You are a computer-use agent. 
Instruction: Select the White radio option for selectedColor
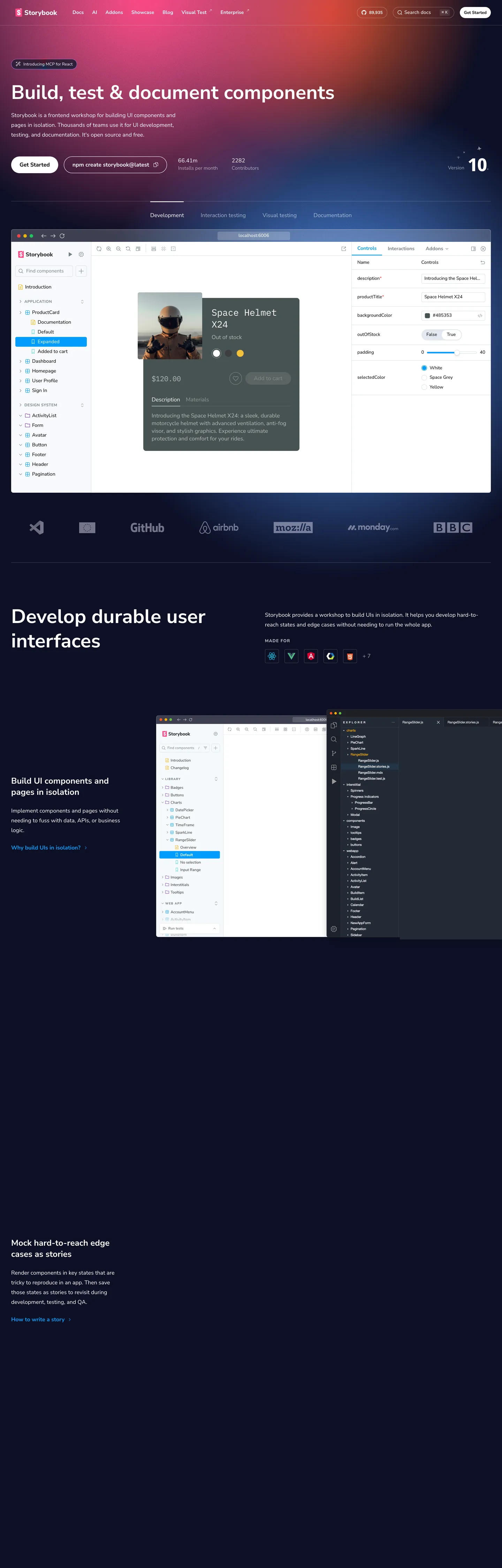point(424,368)
